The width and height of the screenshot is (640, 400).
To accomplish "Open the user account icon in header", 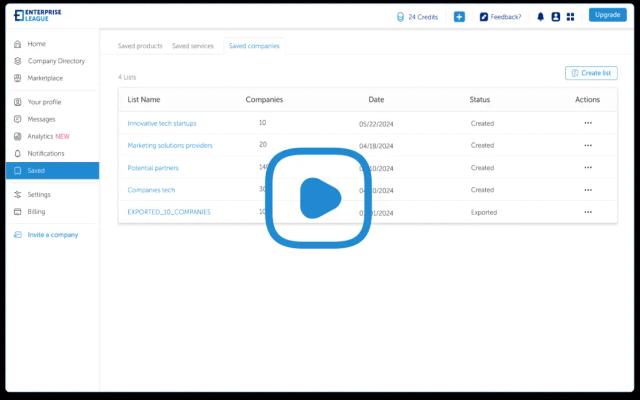I will 556,17.
